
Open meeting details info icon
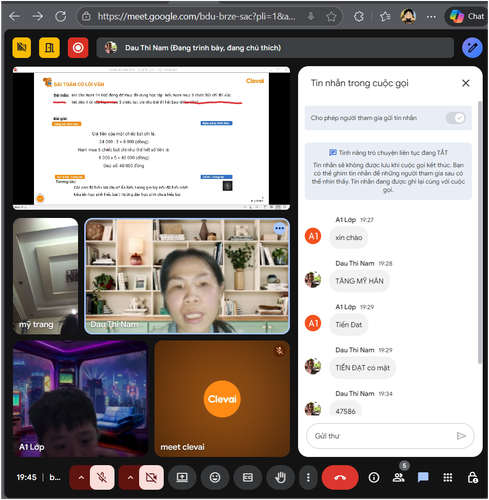click(x=374, y=477)
